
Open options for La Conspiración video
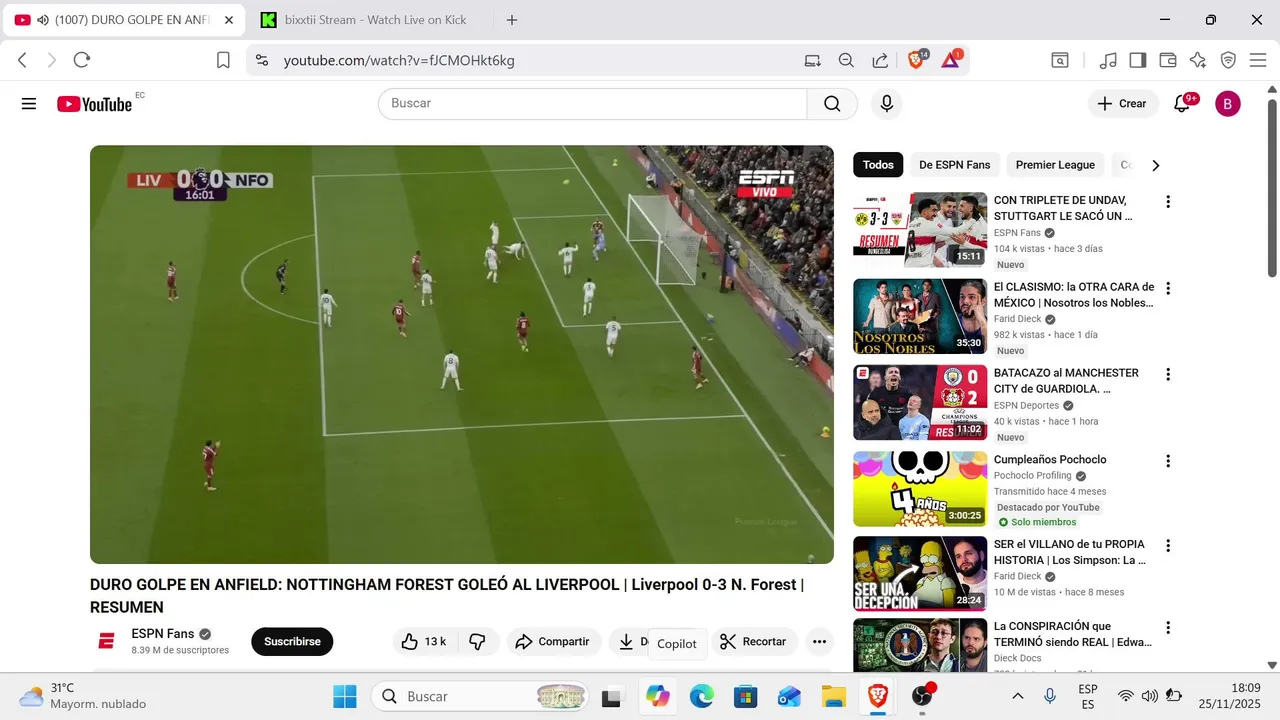(1167, 628)
